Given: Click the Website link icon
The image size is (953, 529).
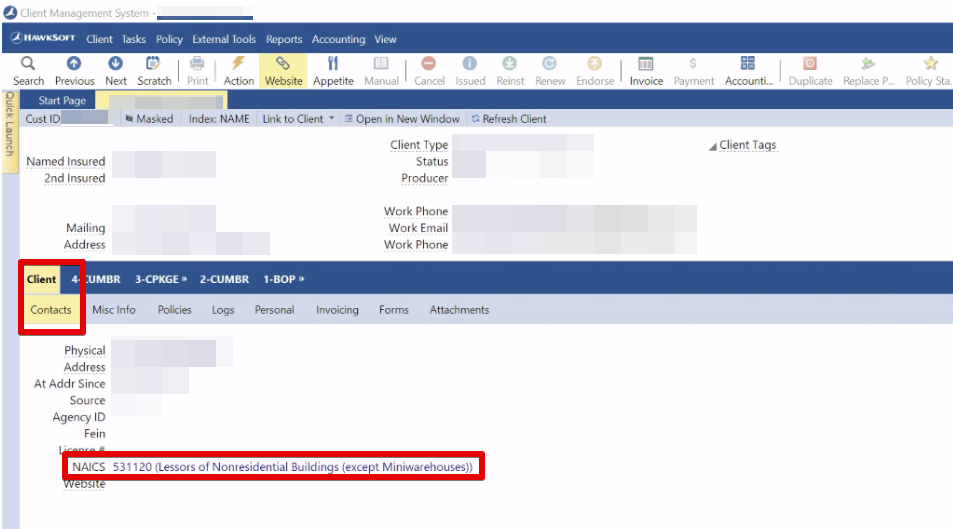Looking at the screenshot, I should (x=283, y=63).
